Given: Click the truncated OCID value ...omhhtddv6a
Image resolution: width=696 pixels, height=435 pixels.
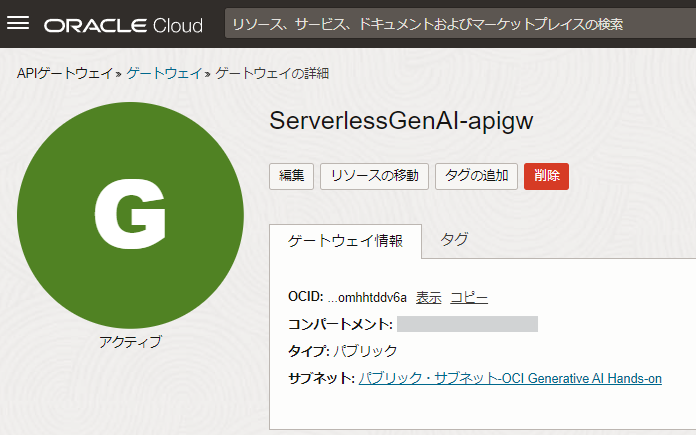Looking at the screenshot, I should tap(367, 297).
